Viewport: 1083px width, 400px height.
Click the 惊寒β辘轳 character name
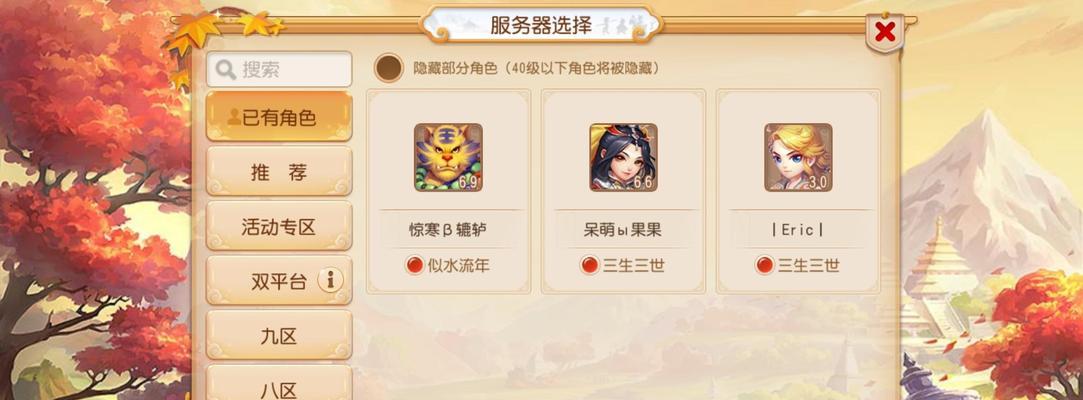tap(448, 230)
